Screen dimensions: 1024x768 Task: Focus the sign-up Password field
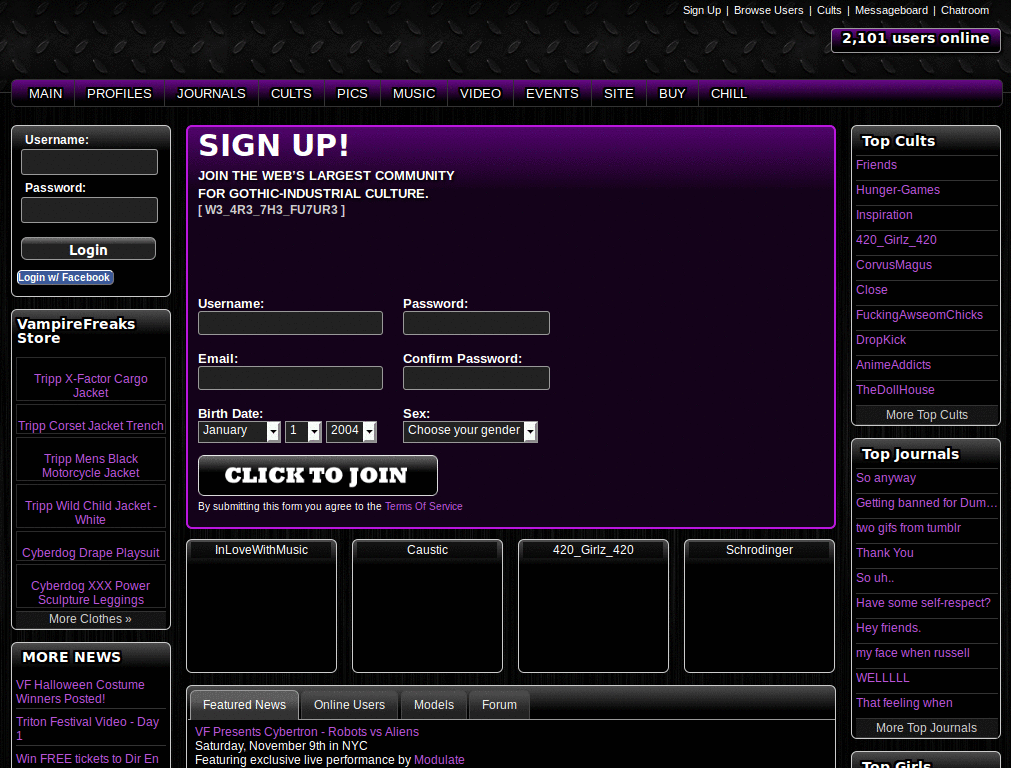tap(476, 323)
